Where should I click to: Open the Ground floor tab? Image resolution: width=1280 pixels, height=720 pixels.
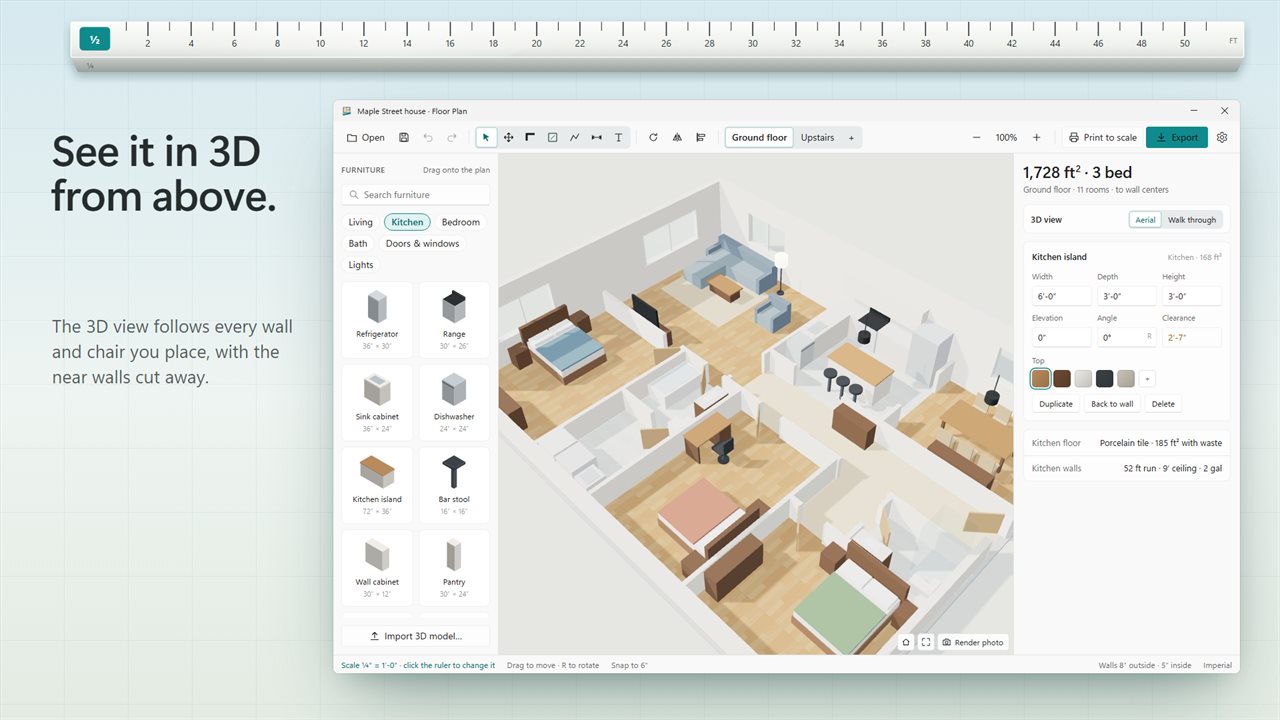tap(759, 138)
